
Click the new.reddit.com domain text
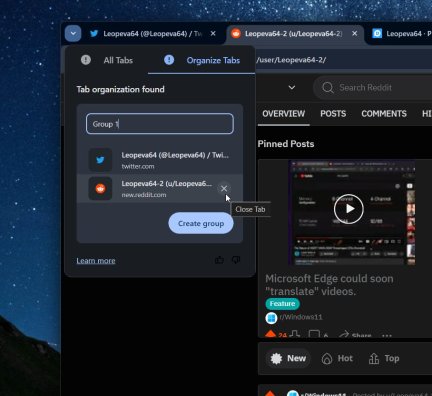click(x=144, y=195)
